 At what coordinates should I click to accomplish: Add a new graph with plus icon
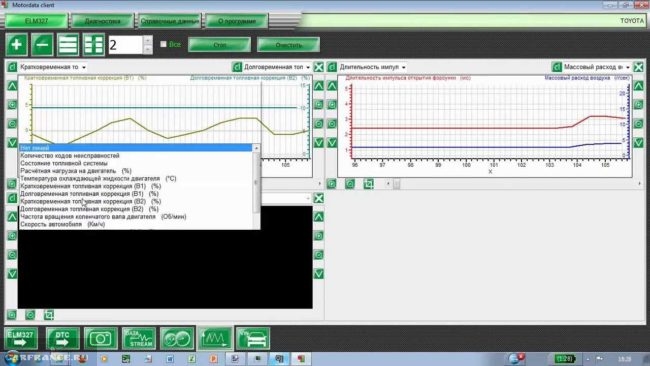[x=17, y=45]
